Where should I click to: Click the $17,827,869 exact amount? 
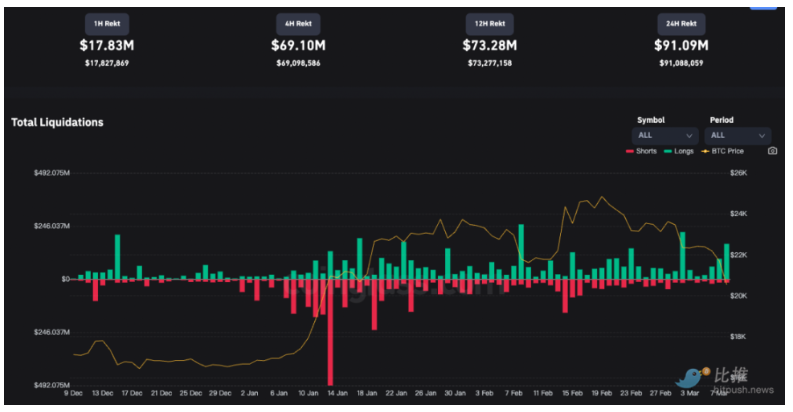click(107, 63)
